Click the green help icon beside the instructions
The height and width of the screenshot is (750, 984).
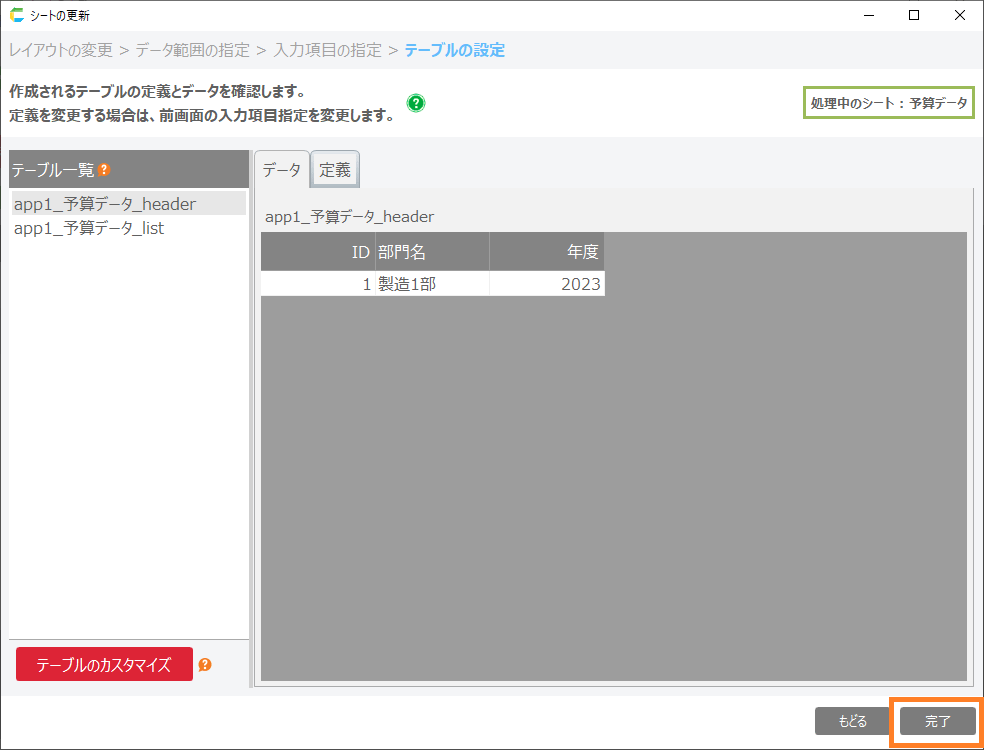[x=416, y=103]
